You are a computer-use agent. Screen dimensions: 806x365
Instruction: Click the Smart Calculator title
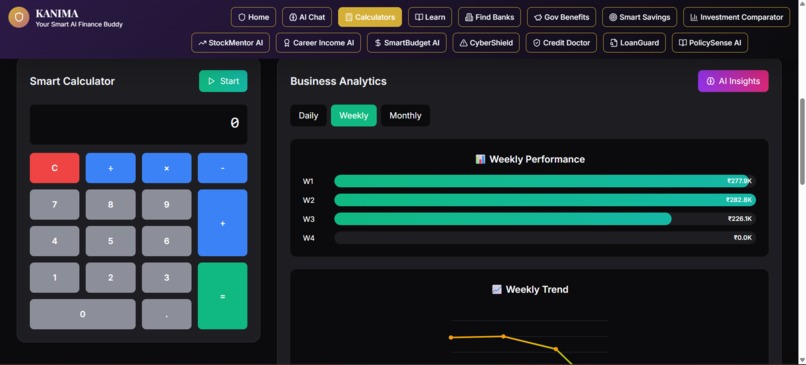tap(72, 81)
